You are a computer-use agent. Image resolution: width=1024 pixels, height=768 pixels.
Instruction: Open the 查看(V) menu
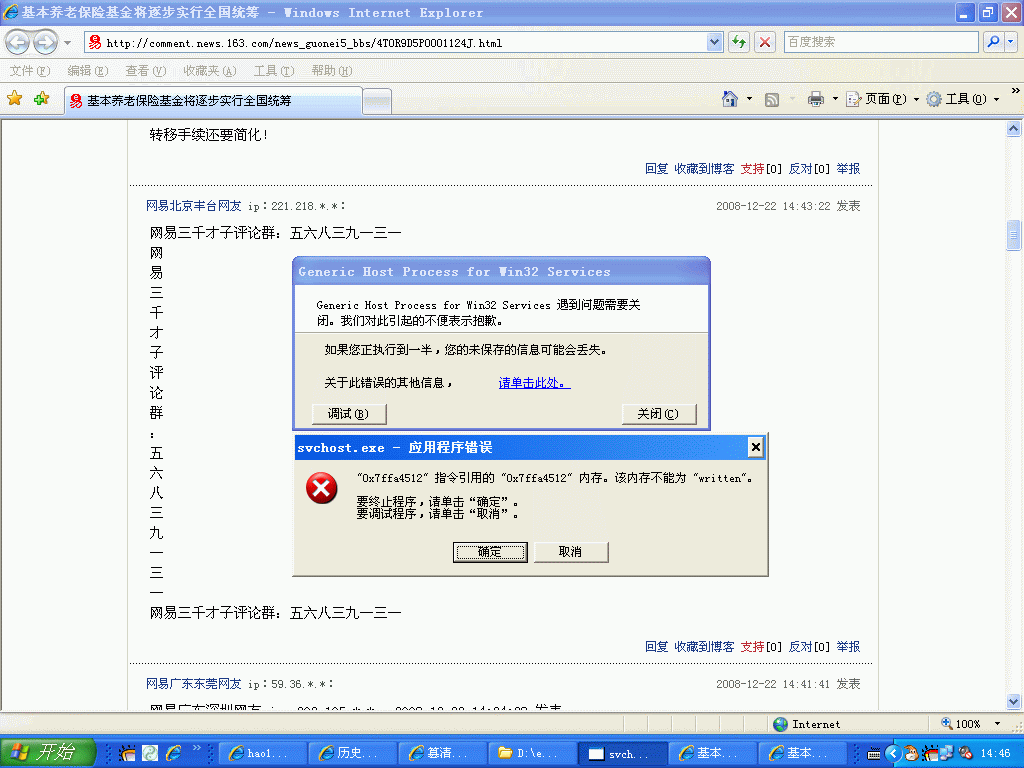(146, 71)
